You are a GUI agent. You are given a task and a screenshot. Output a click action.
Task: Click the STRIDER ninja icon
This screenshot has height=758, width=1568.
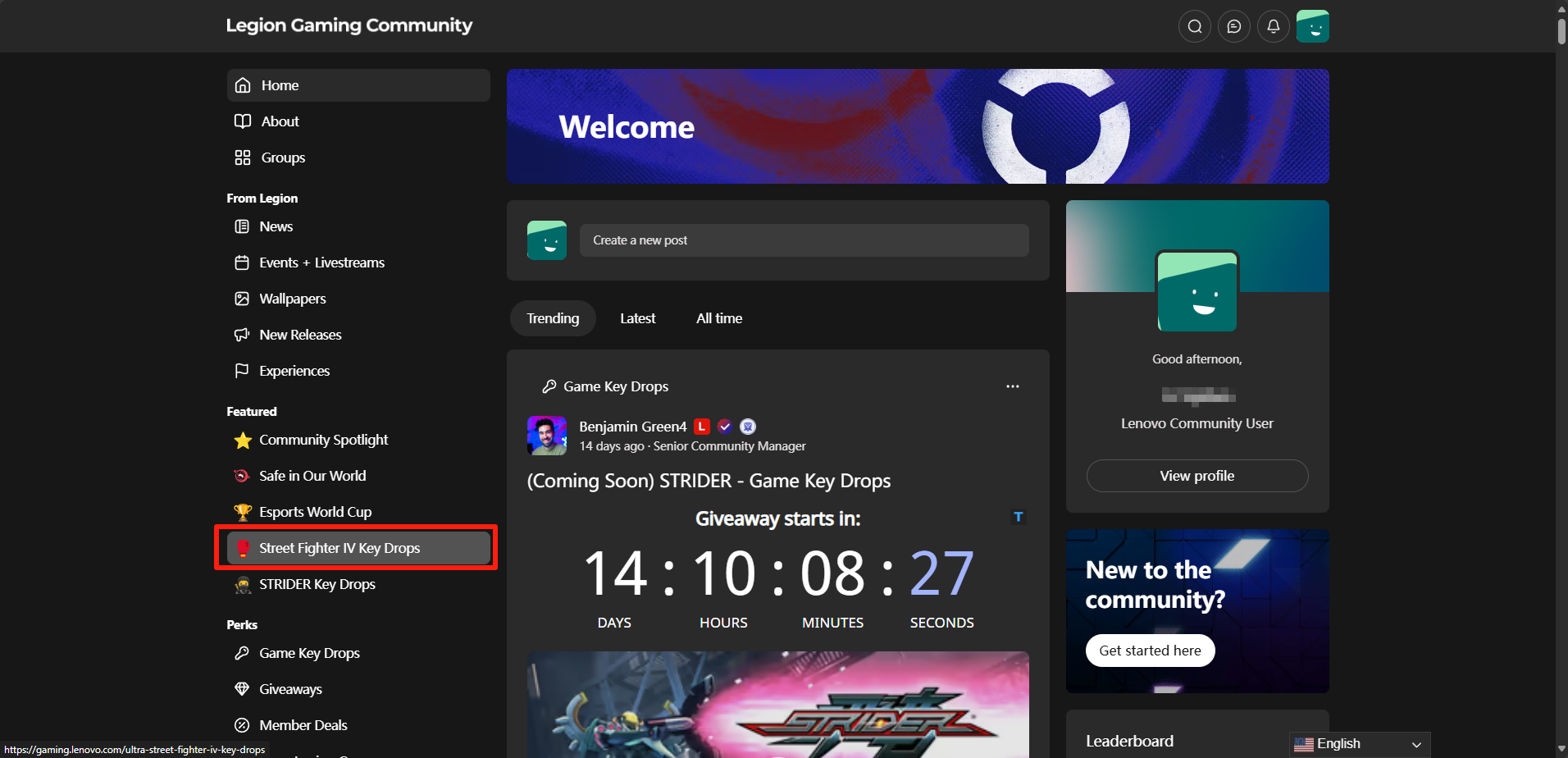(x=243, y=585)
